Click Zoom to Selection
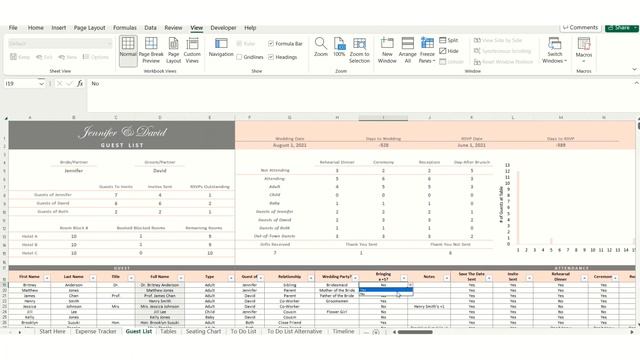The height and width of the screenshot is (360, 640). pyautogui.click(x=359, y=50)
